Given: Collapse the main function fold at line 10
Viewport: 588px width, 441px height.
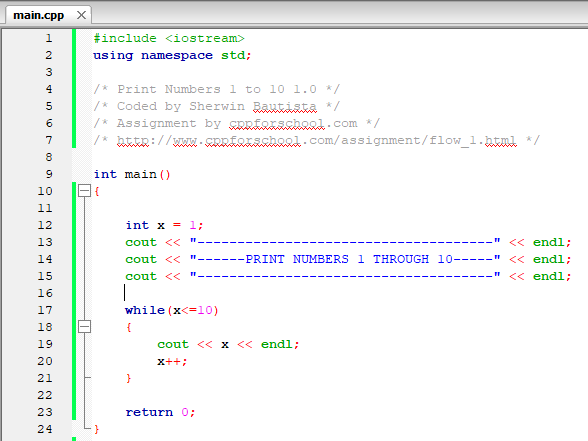Looking at the screenshot, I should (84, 191).
